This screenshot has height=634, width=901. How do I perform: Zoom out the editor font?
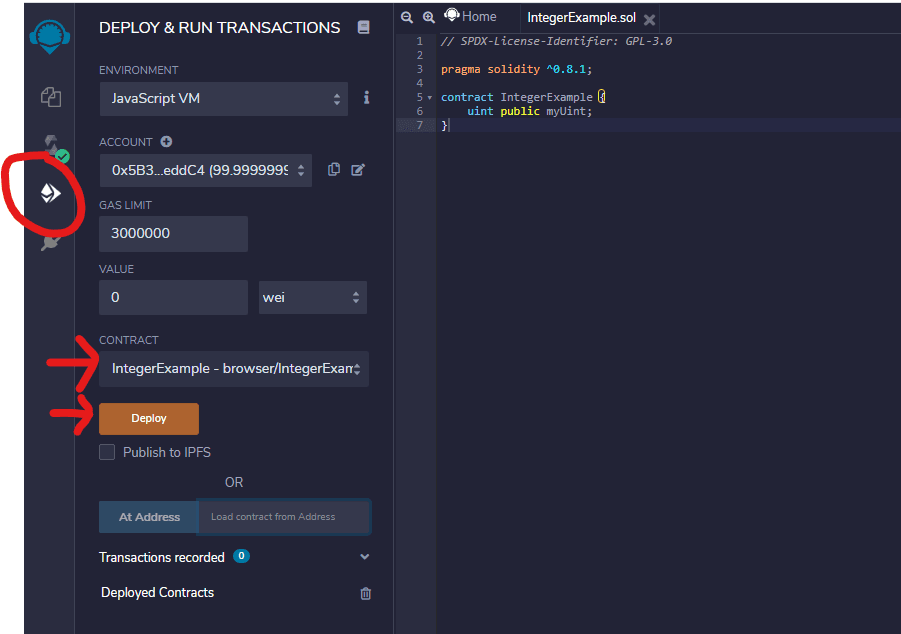pos(407,17)
